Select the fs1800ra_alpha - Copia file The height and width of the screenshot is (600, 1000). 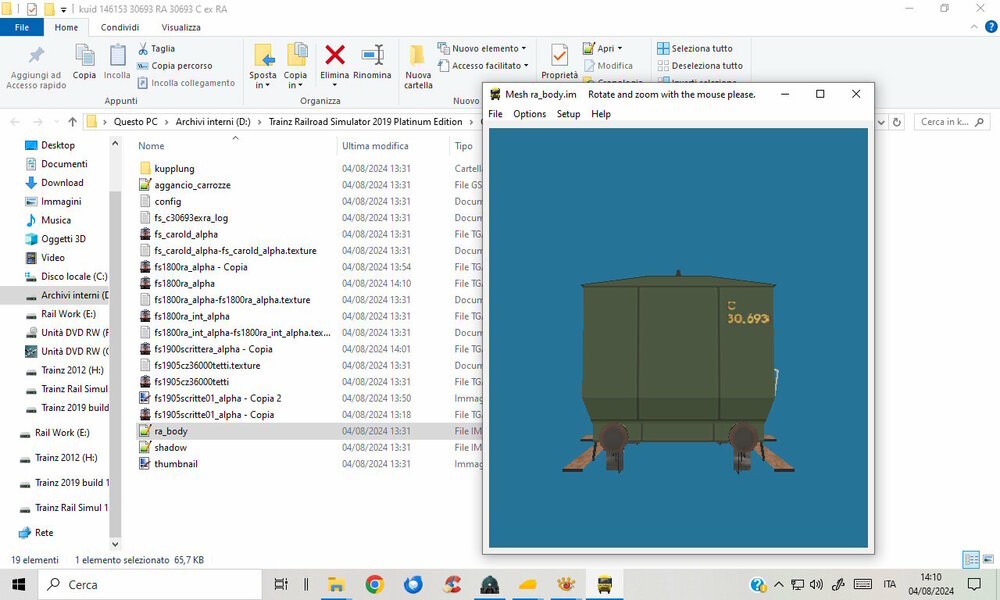coord(200,268)
